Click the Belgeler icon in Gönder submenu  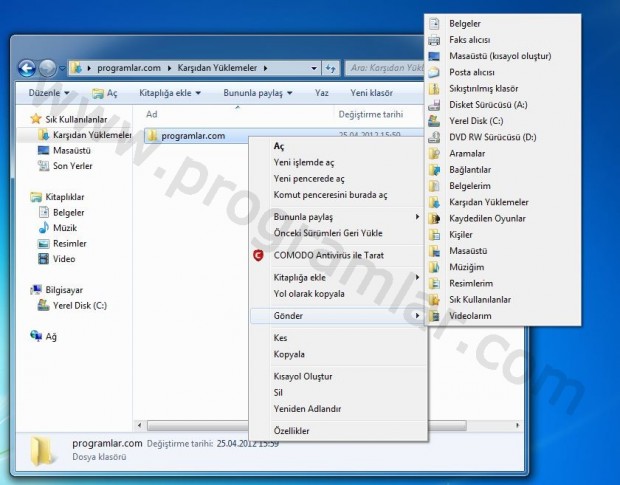(x=434, y=23)
